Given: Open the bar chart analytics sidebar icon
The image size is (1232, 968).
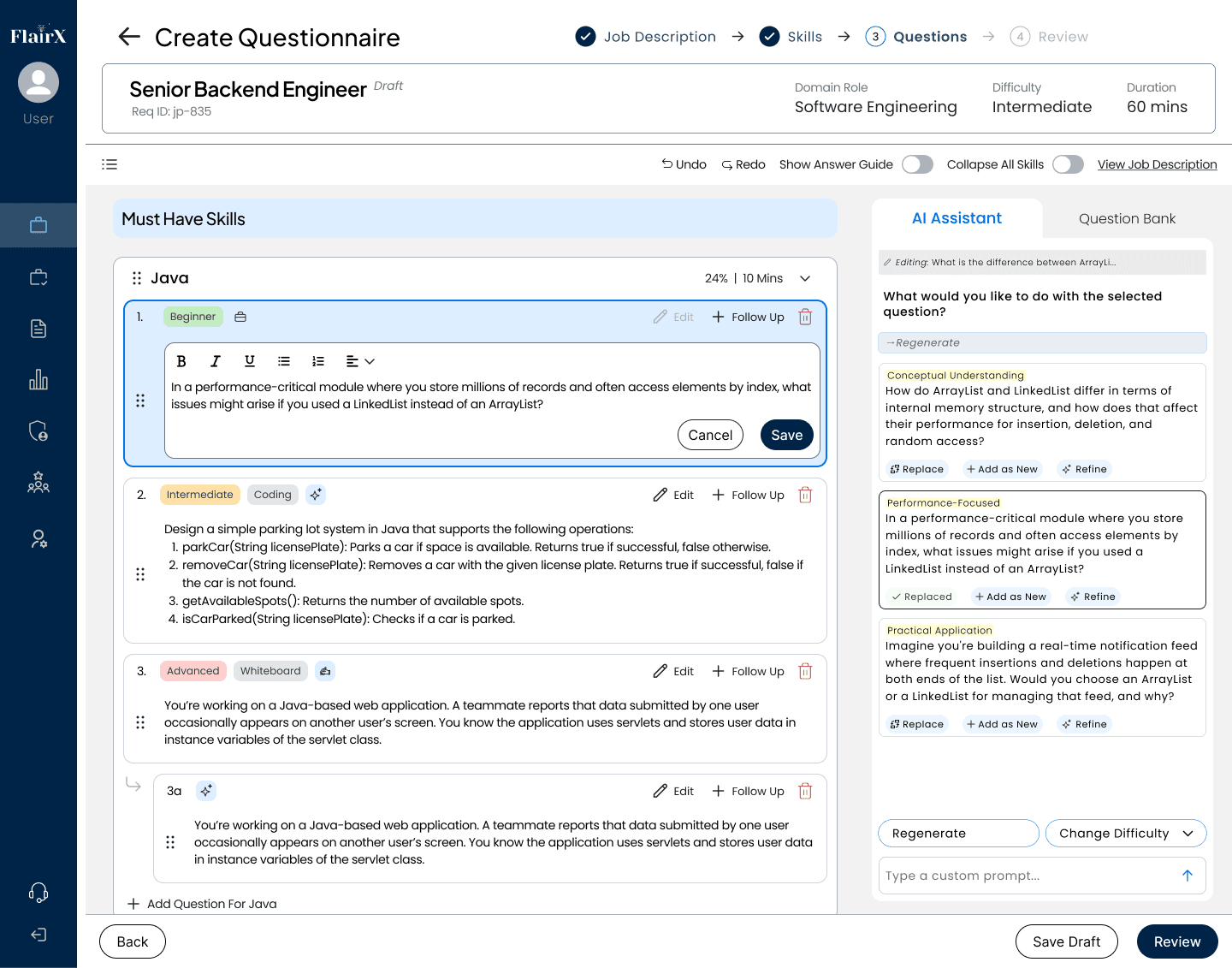Looking at the screenshot, I should coord(38,379).
